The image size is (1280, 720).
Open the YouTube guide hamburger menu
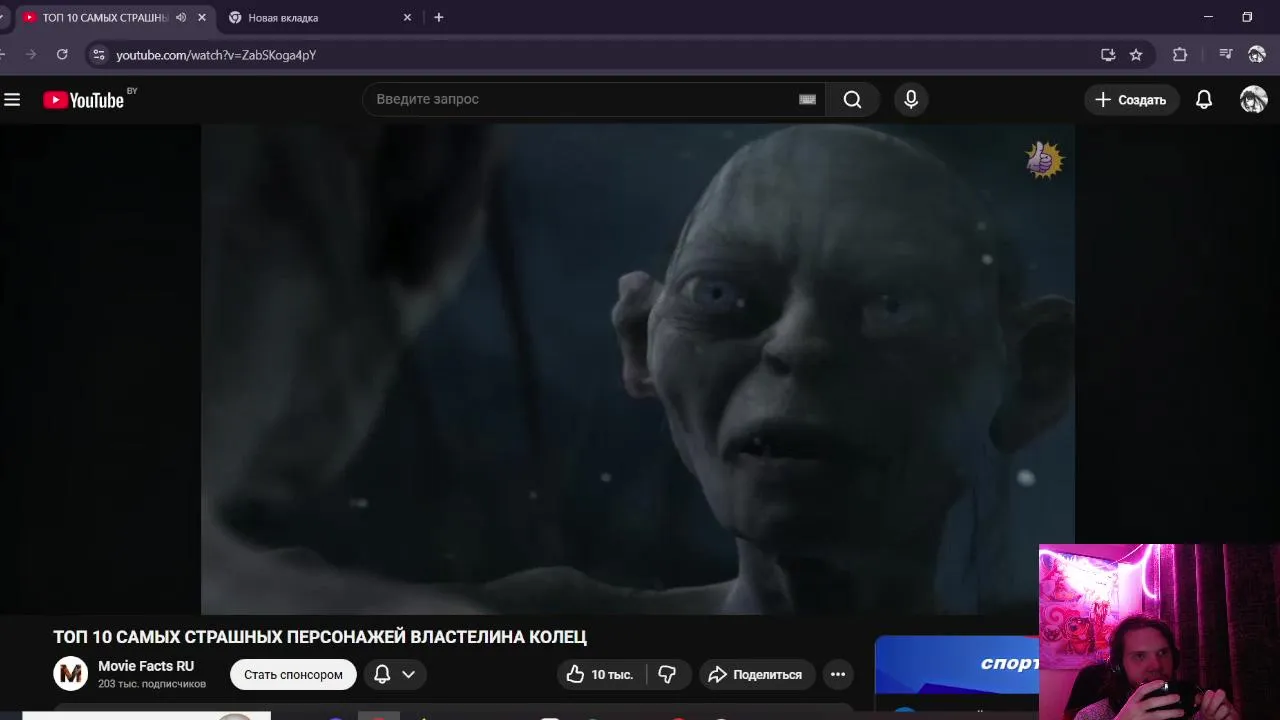(12, 99)
